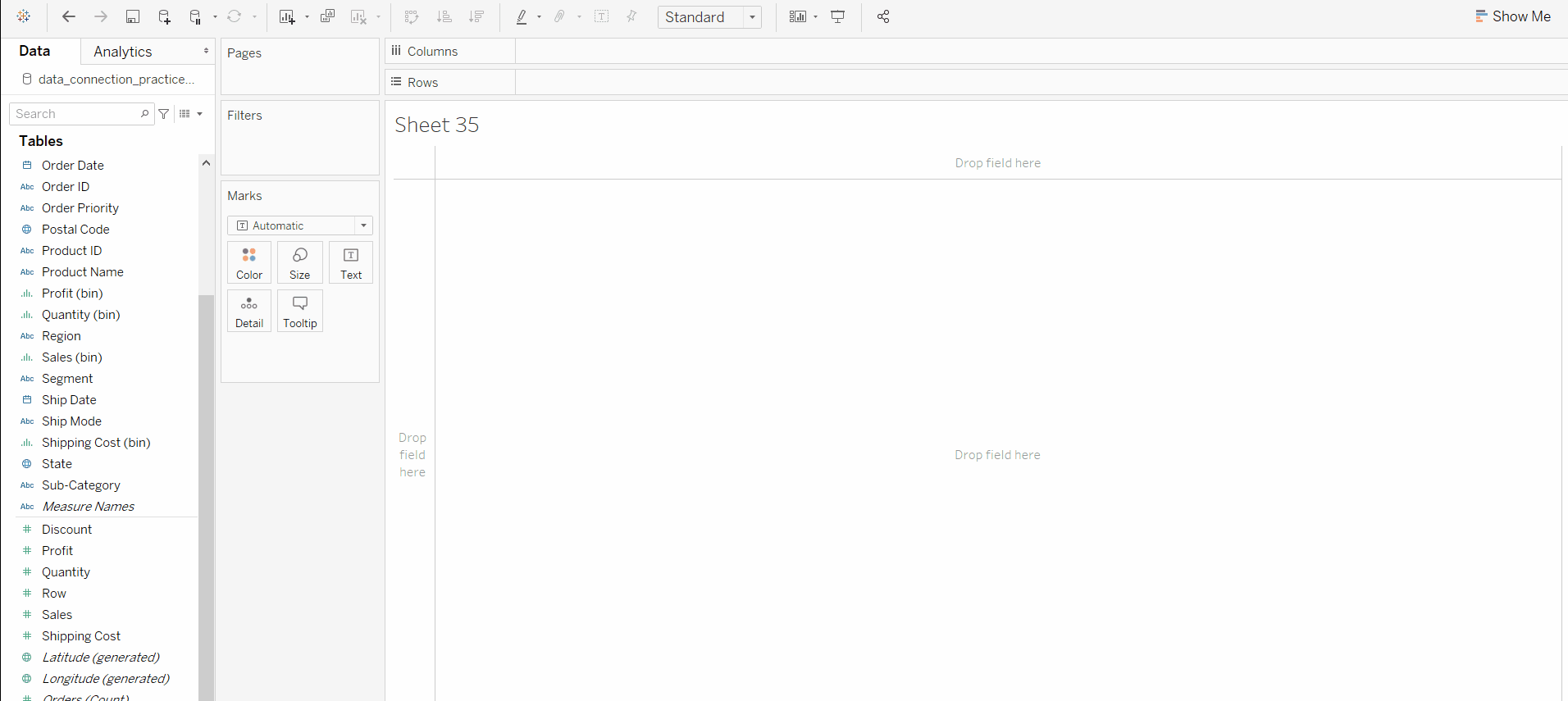Viewport: 1568px width, 701px height.
Task: Add a new data source from toolbar
Action: pyautogui.click(x=165, y=16)
